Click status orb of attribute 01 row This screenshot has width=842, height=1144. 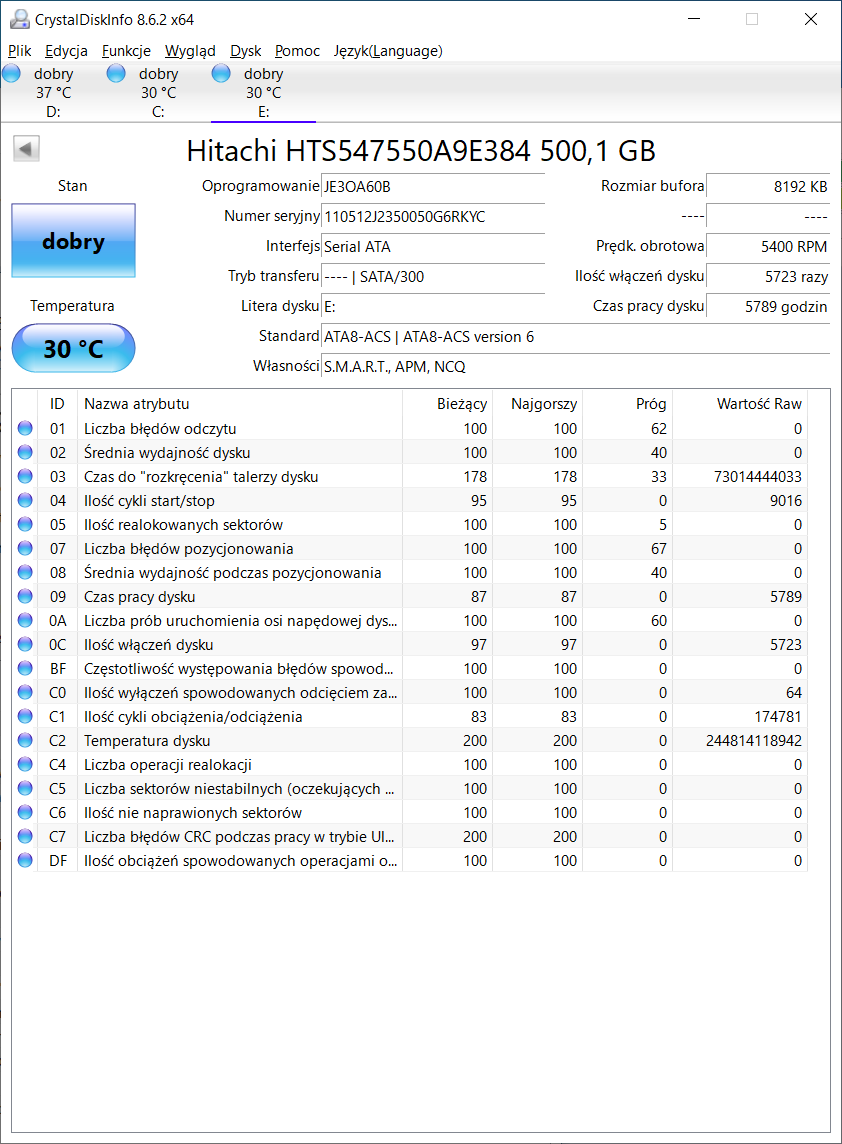click(x=25, y=428)
